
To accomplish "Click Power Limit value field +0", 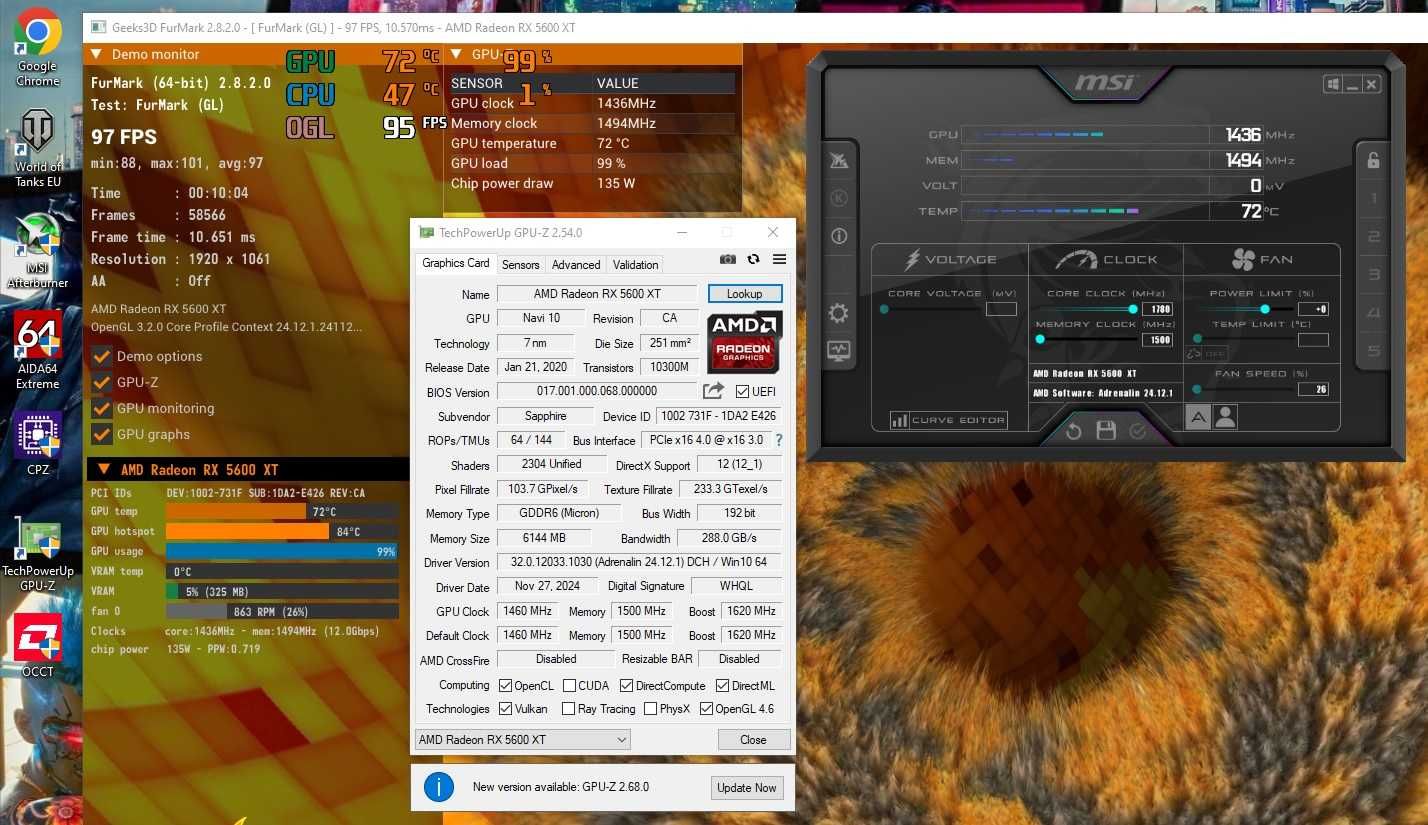I will (x=1313, y=309).
